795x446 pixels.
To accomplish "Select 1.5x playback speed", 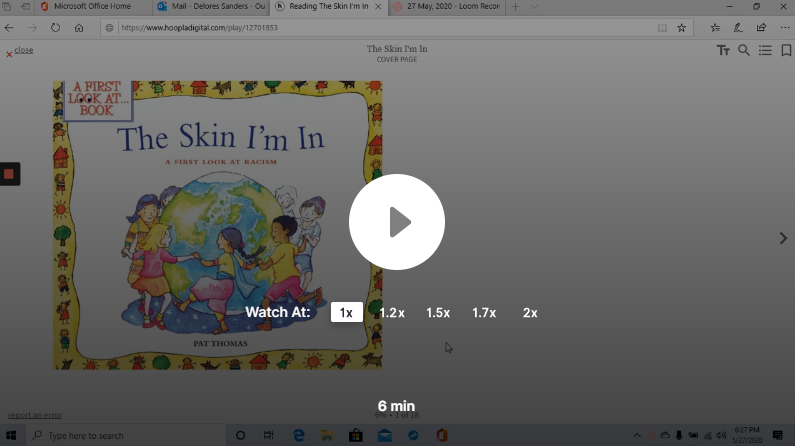I will point(438,313).
